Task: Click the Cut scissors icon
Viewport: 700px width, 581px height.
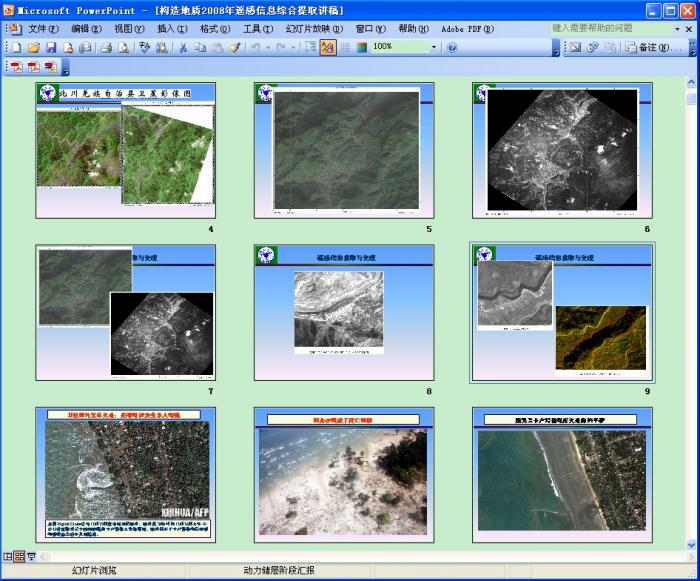Action: pos(183,47)
